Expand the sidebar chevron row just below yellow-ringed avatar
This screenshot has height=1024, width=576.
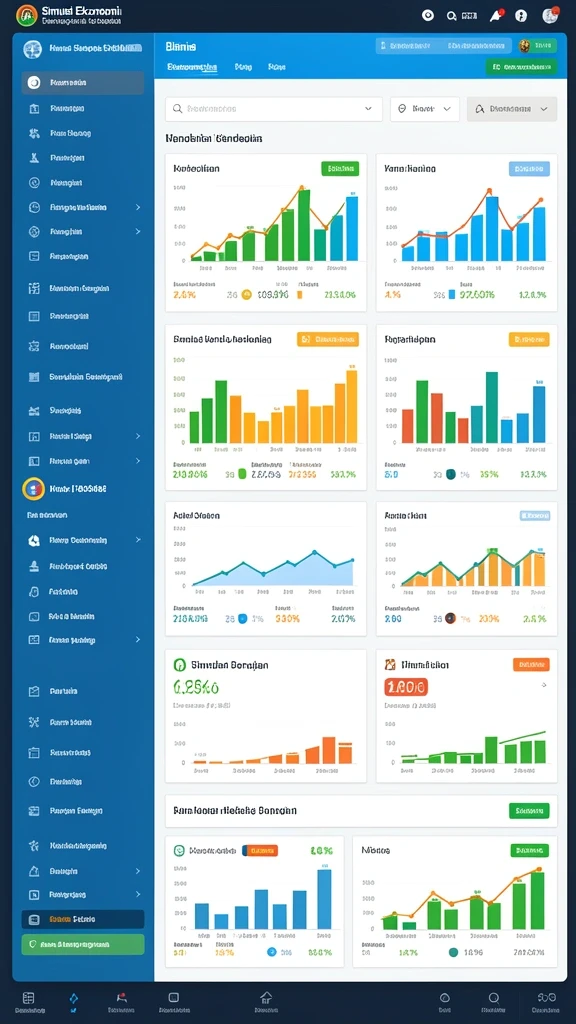pyautogui.click(x=138, y=540)
